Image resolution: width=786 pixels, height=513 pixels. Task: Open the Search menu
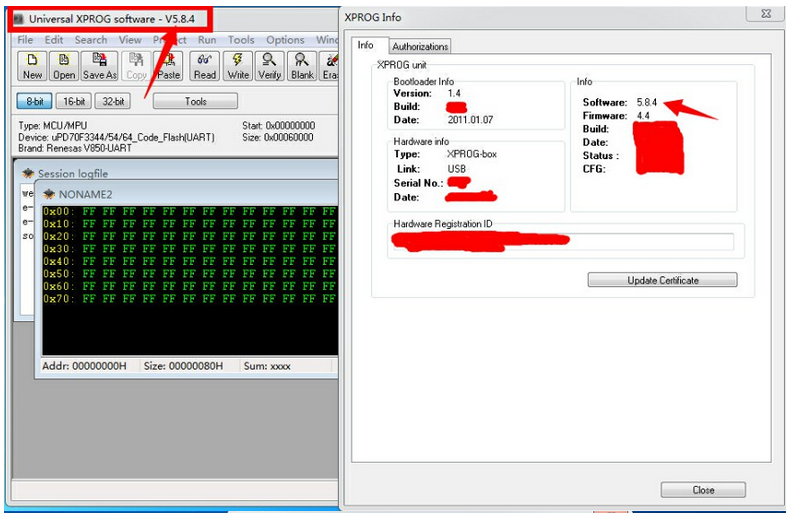point(91,40)
